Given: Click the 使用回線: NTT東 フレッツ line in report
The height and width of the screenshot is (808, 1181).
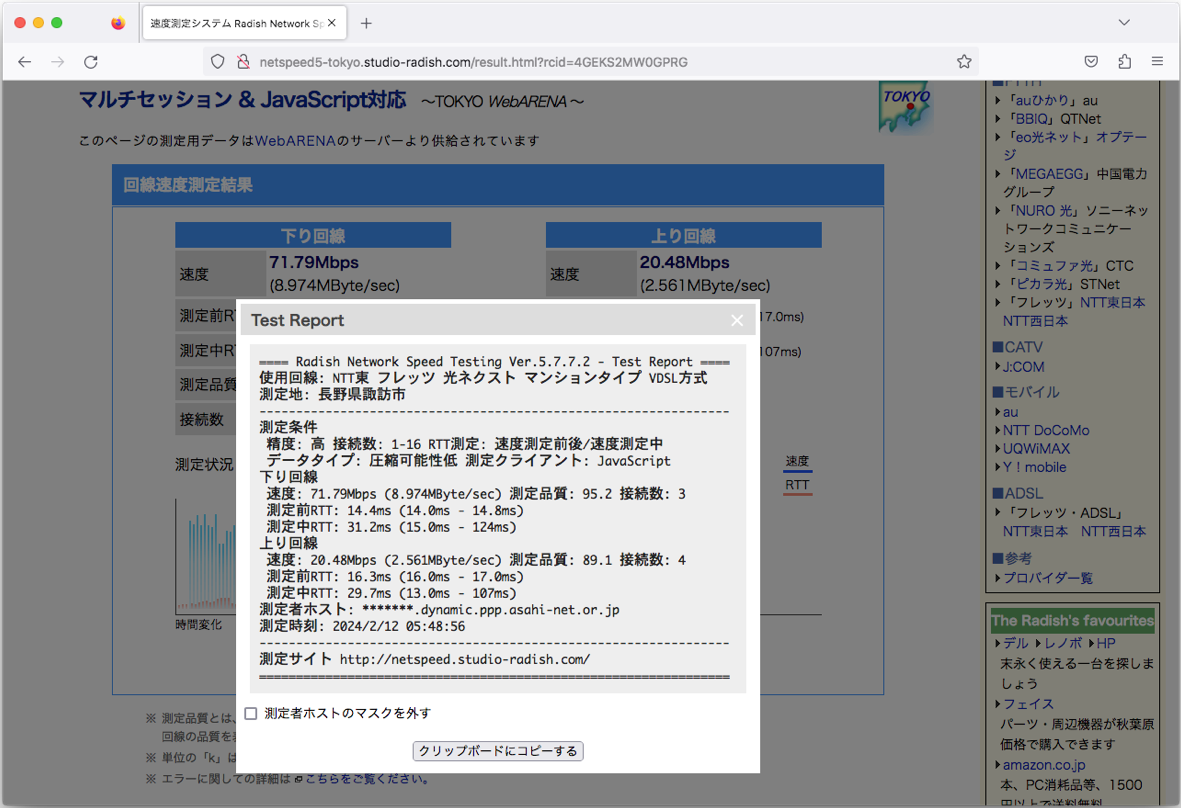Looking at the screenshot, I should pyautogui.click(x=483, y=378).
